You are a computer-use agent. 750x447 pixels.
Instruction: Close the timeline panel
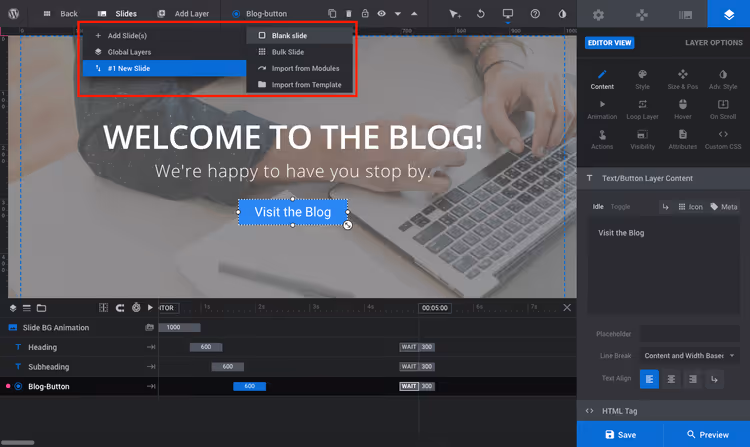tap(567, 307)
